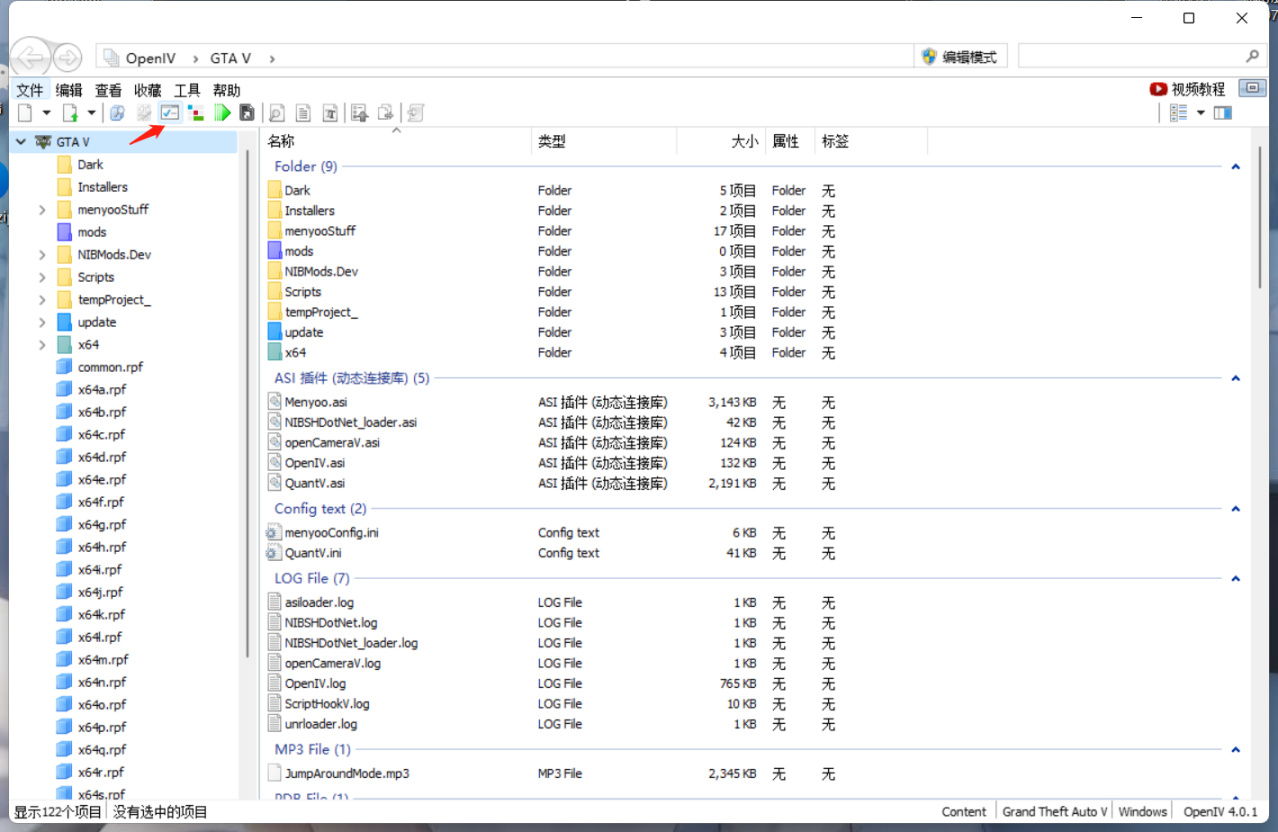Click the blue wrench toolbar icon
Image resolution: width=1278 pixels, height=832 pixels.
pyautogui.click(x=117, y=113)
